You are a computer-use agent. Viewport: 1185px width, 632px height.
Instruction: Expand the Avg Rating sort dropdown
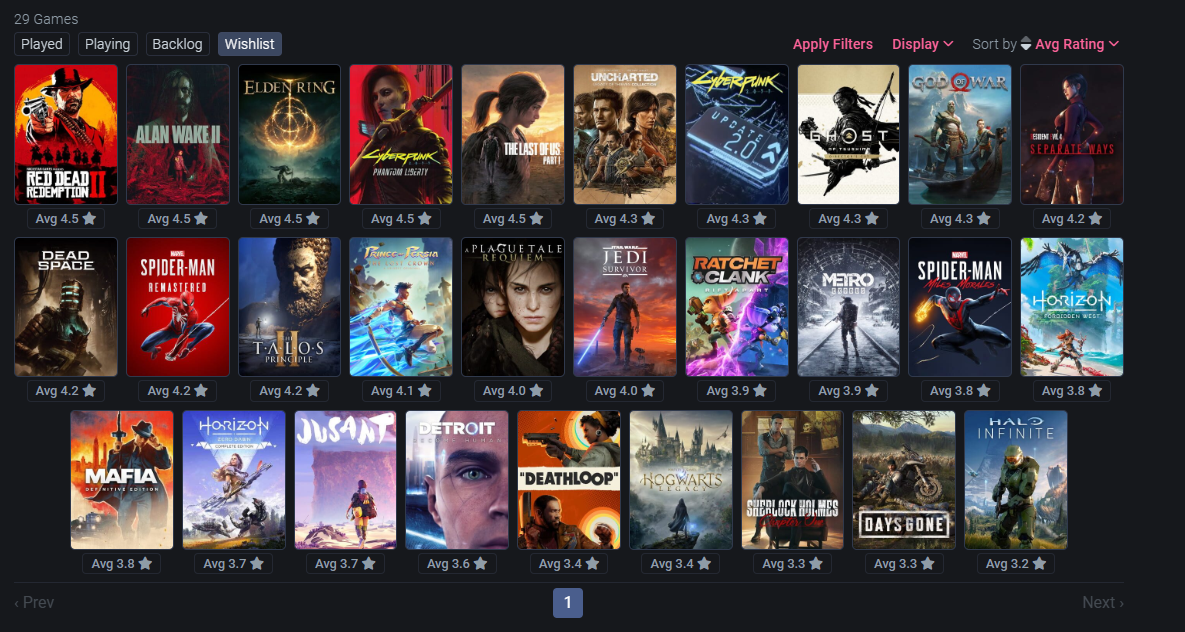pyautogui.click(x=1077, y=44)
